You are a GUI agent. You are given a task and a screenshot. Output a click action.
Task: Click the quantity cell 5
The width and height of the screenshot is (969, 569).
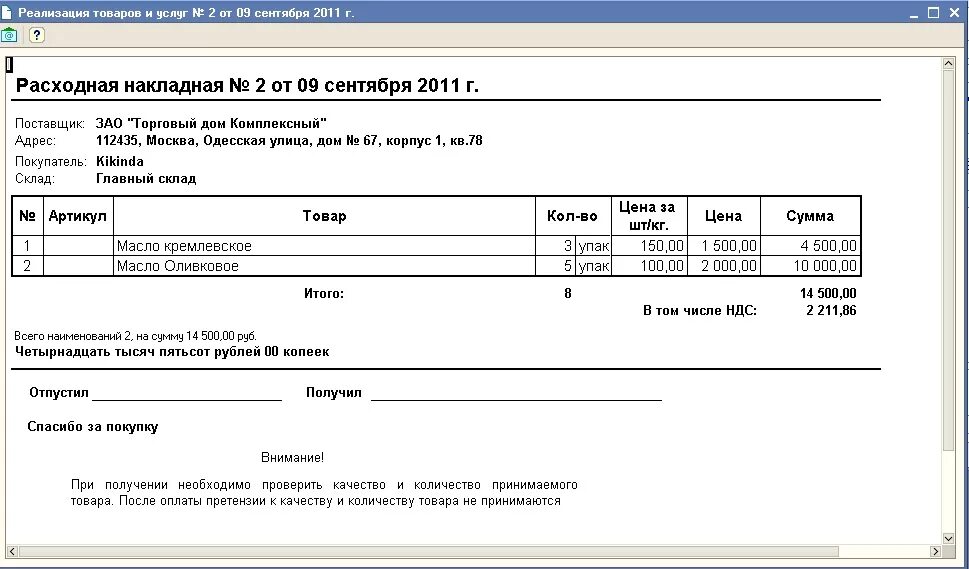(x=556, y=266)
